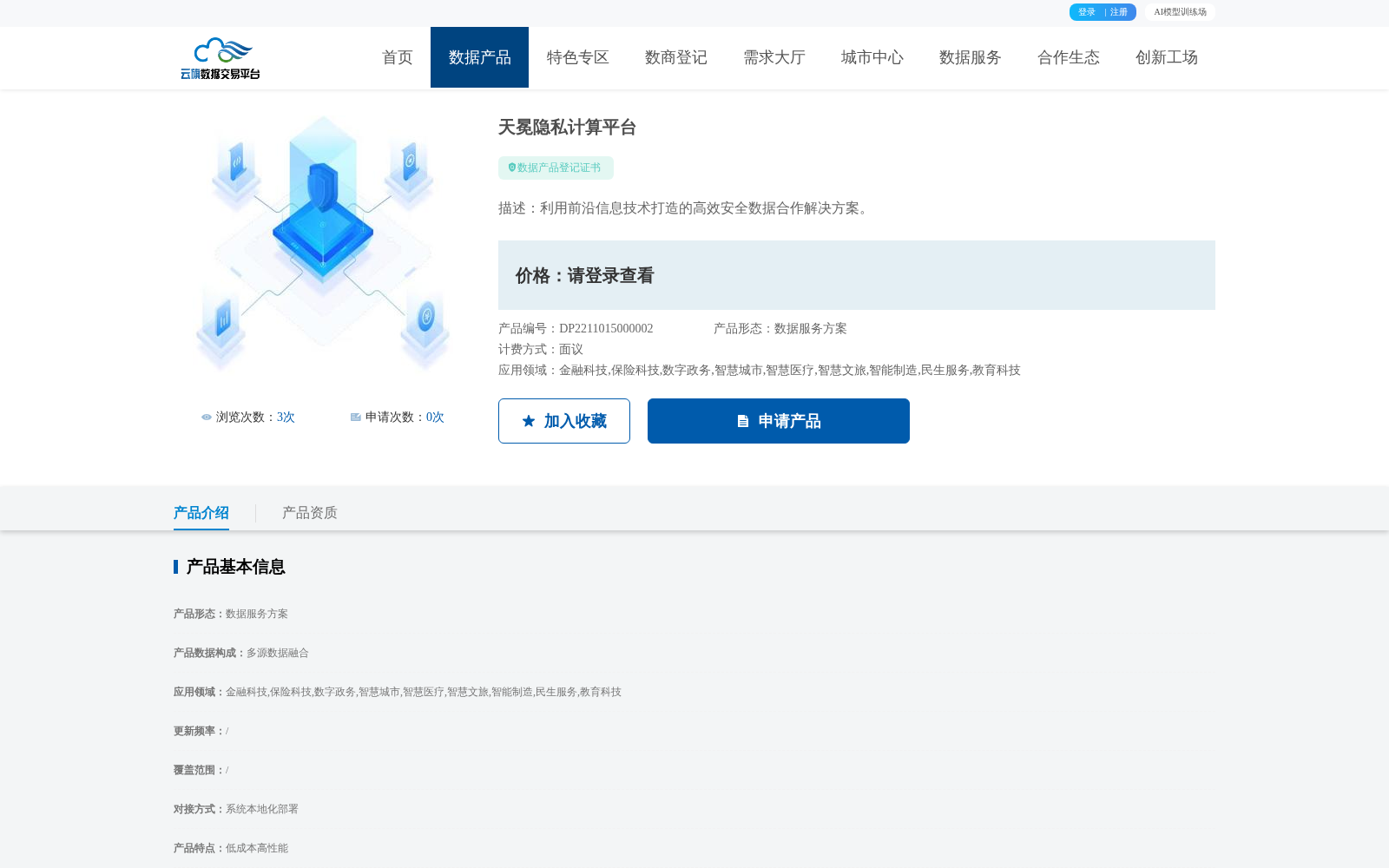The width and height of the screenshot is (1389, 868).
Task: Click the 注册 link
Action: click(1119, 12)
